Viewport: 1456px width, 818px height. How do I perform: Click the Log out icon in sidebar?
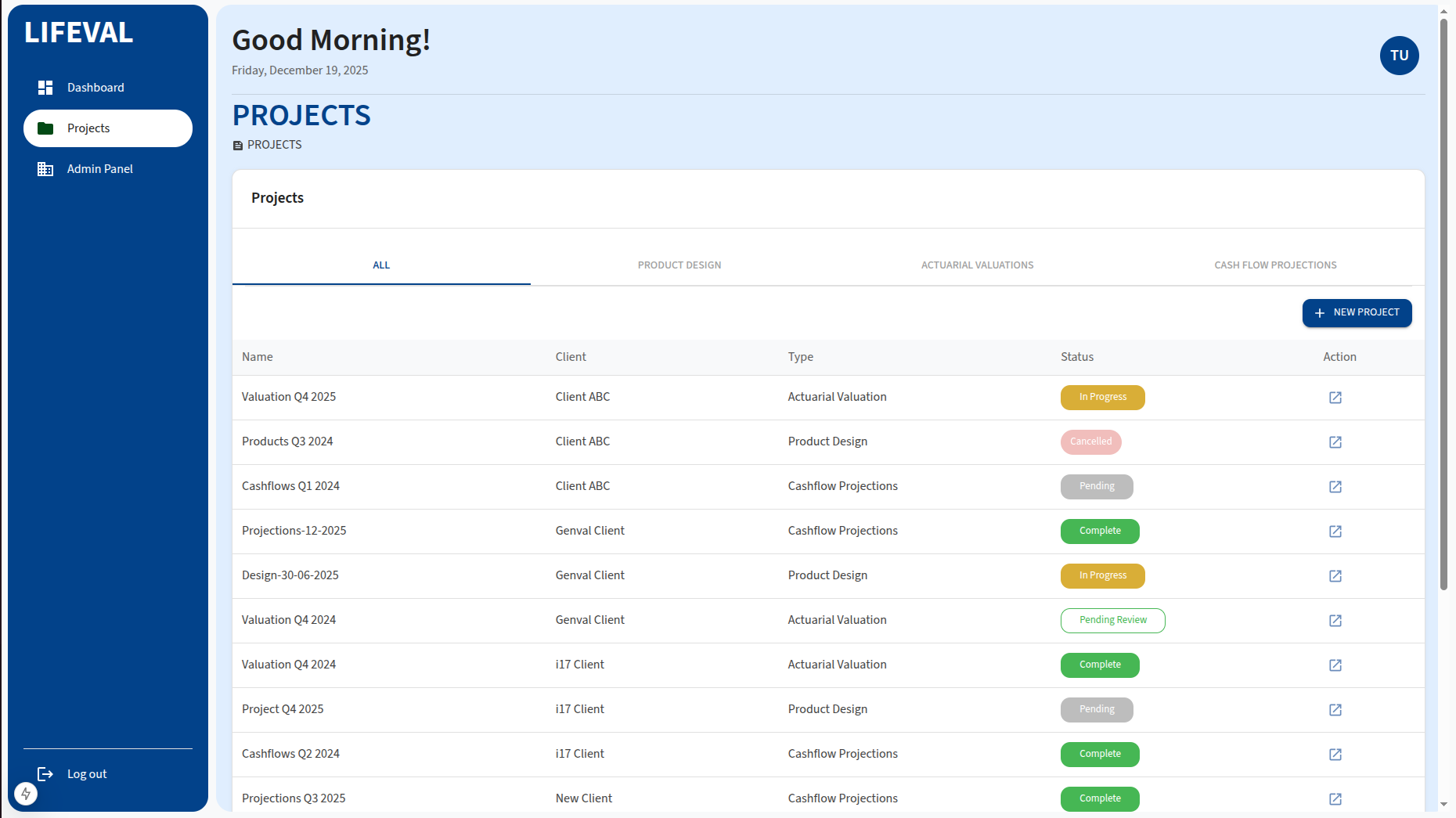[45, 774]
